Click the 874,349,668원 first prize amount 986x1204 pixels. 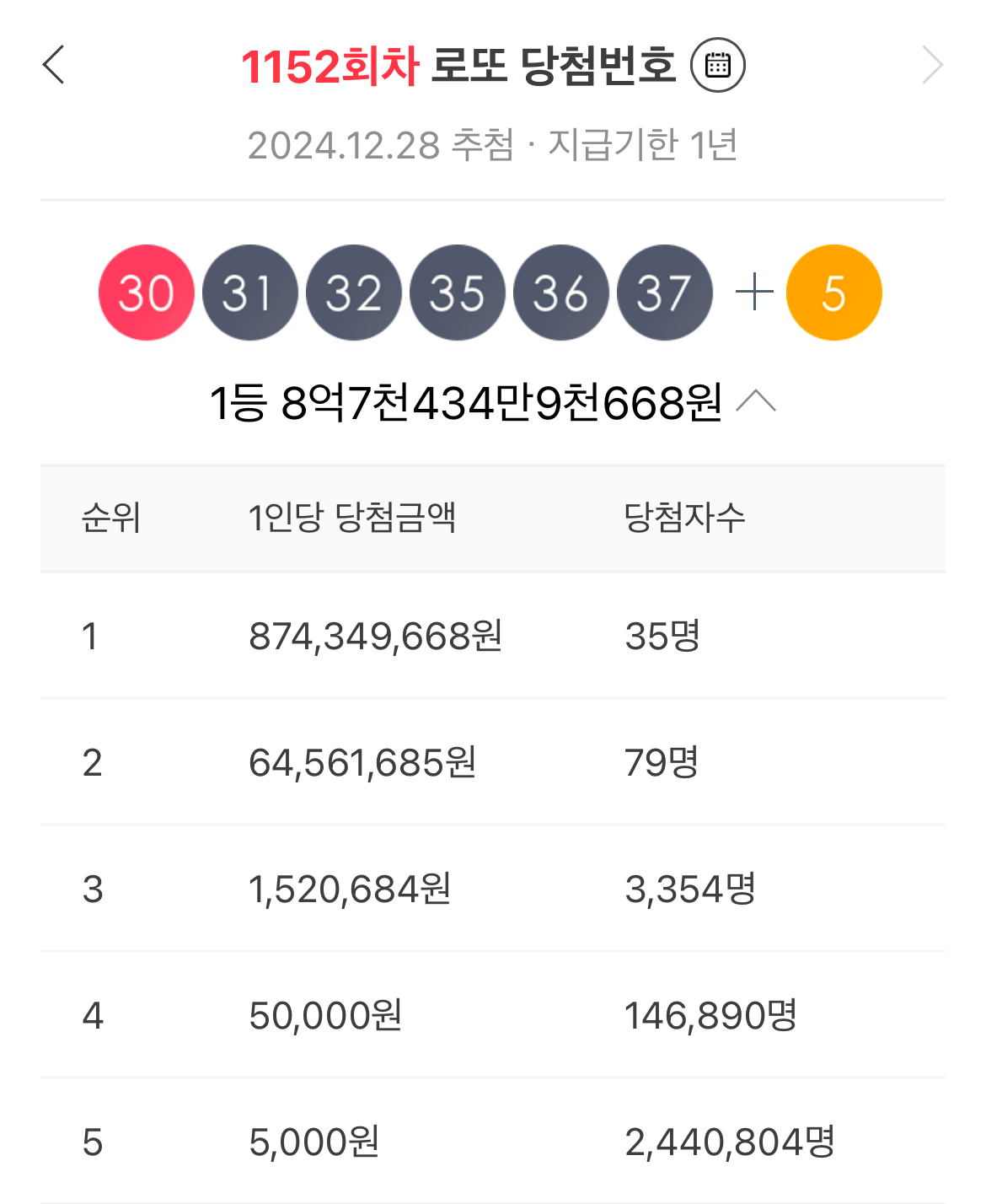376,637
